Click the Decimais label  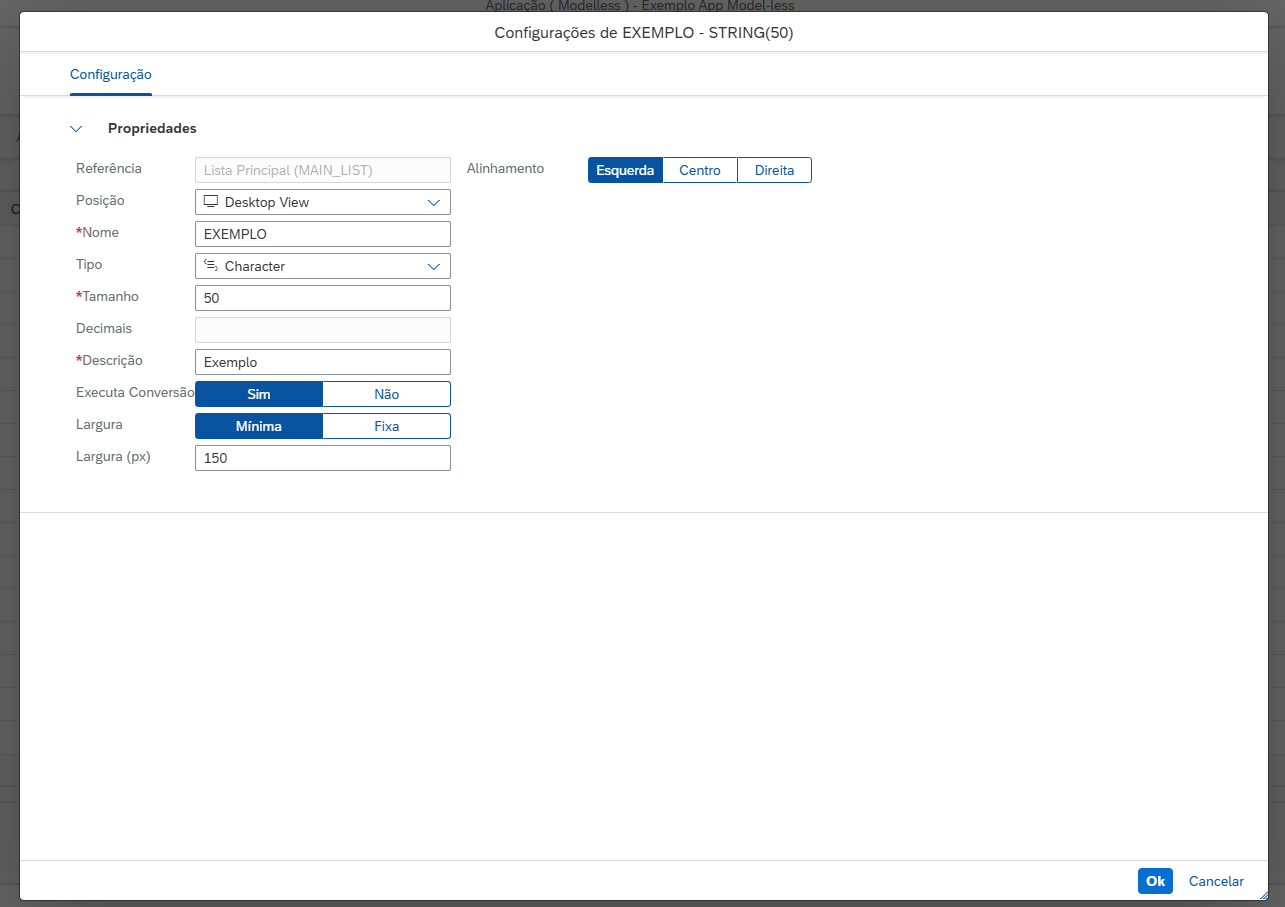pyautogui.click(x=104, y=328)
